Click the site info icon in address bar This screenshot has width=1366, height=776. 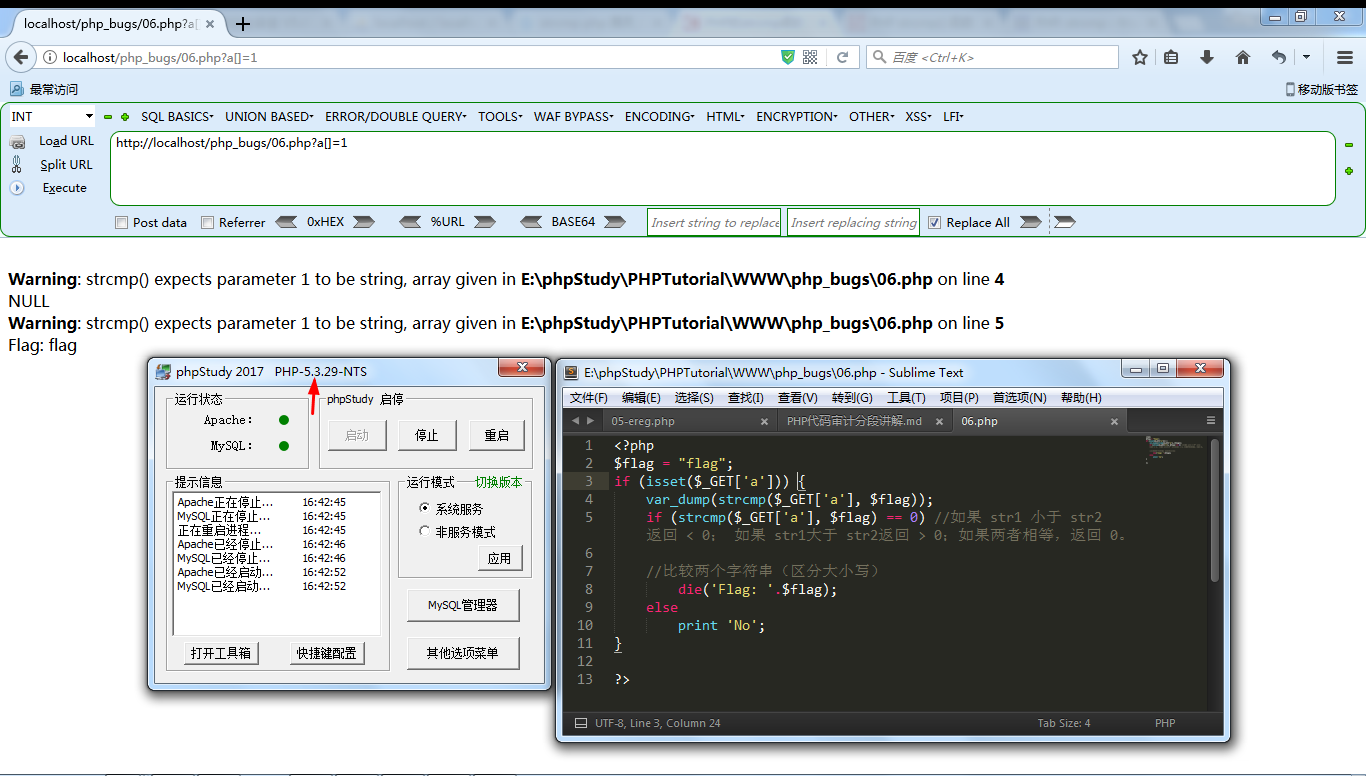click(50, 58)
